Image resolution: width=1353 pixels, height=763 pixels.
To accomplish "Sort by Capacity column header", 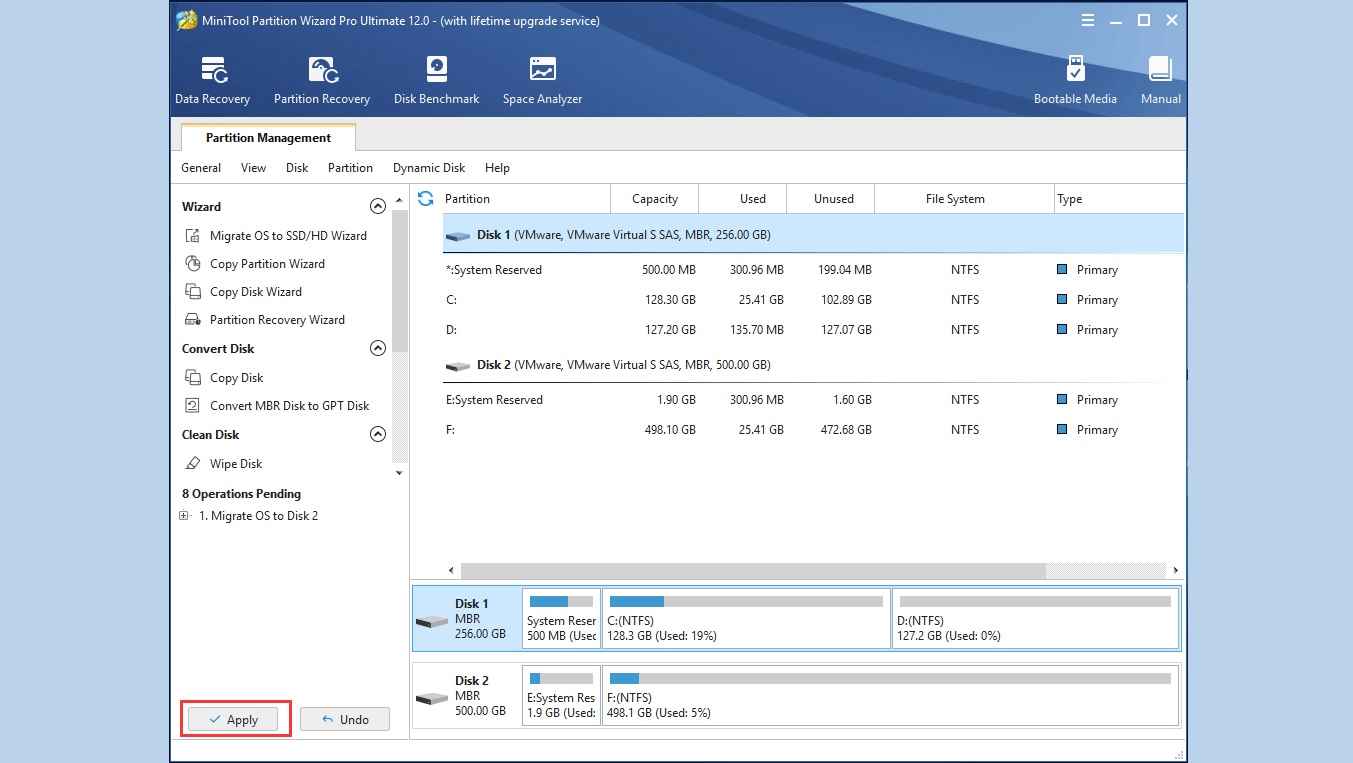I will [655, 199].
